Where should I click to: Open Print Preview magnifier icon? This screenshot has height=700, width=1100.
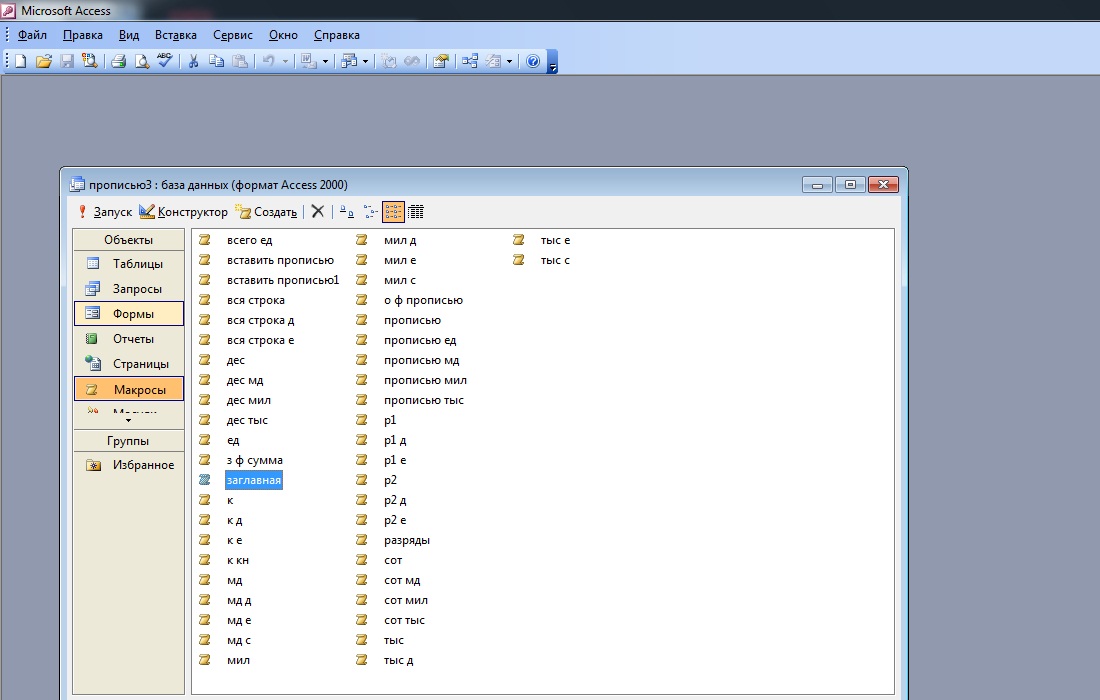point(142,62)
